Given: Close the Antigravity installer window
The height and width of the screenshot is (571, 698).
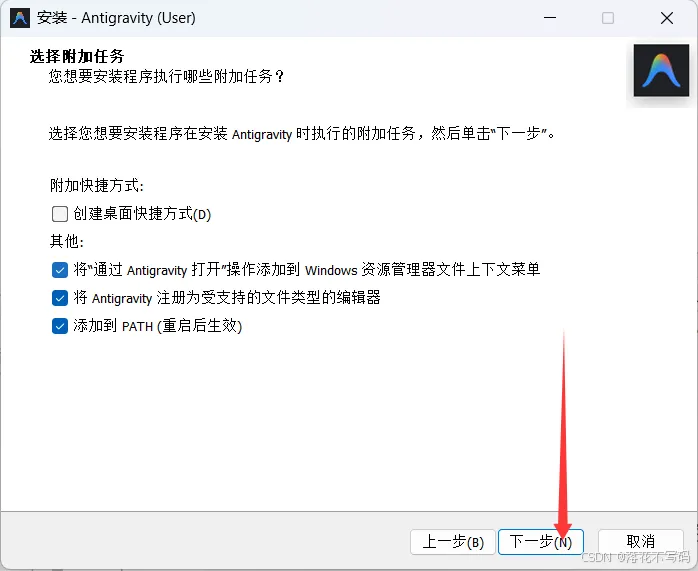Looking at the screenshot, I should (667, 18).
